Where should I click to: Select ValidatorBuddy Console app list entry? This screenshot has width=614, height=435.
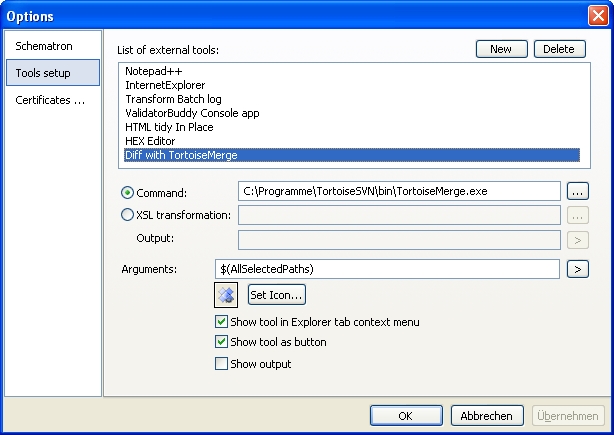(x=352, y=113)
